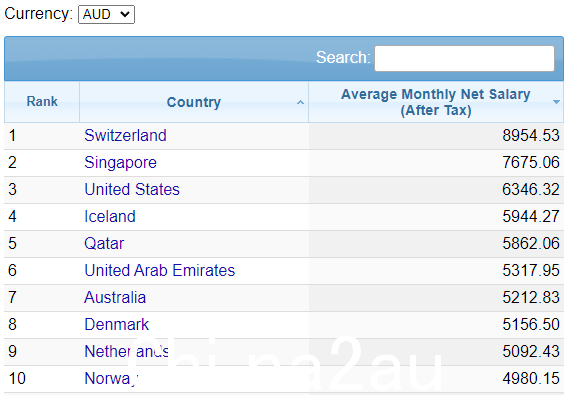Click descending sort arrow in Salary header
Image resolution: width=570 pixels, height=395 pixels.
[x=556, y=102]
